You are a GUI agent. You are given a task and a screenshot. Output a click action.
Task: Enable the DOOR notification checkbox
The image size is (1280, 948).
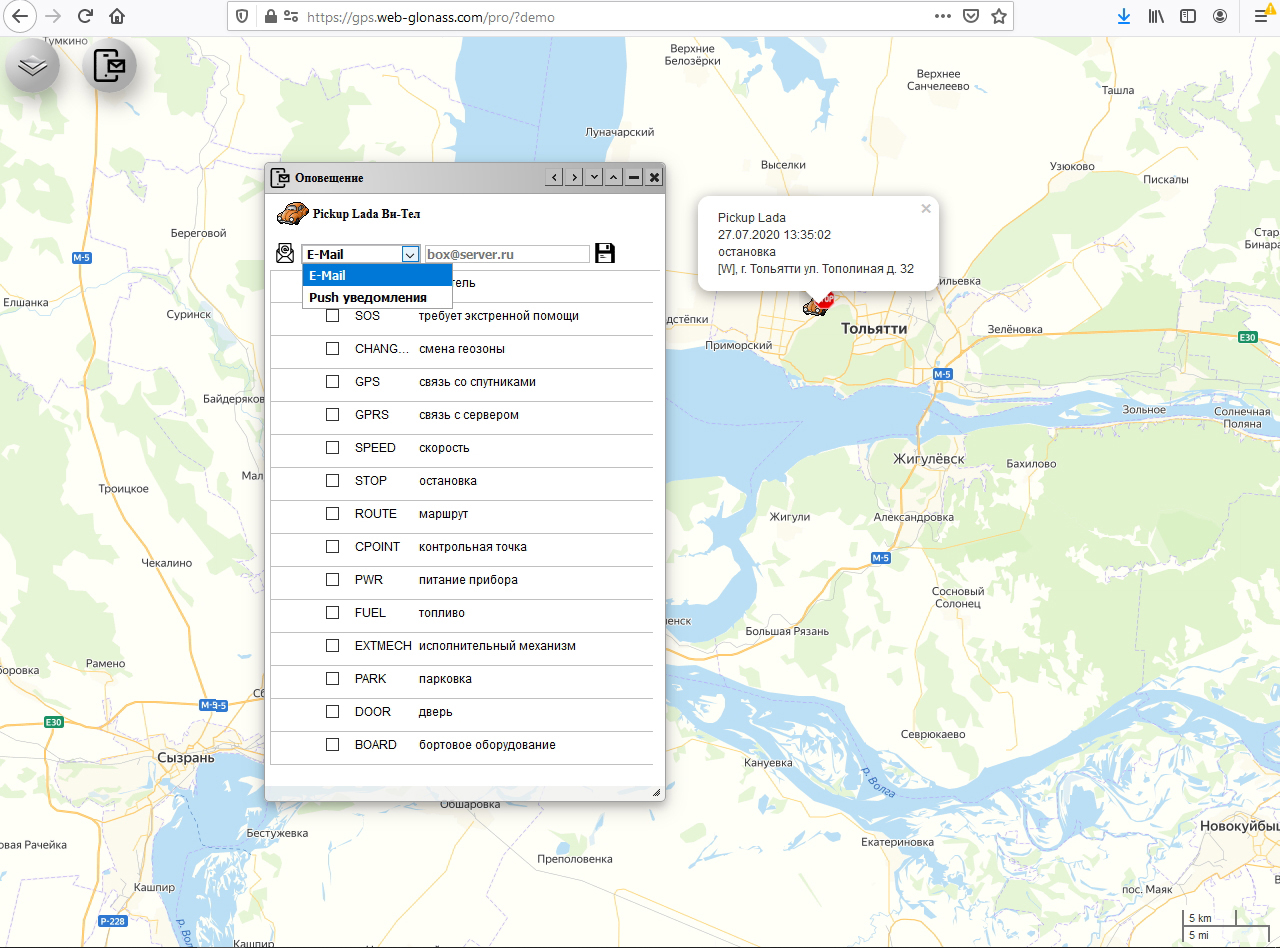[332, 712]
